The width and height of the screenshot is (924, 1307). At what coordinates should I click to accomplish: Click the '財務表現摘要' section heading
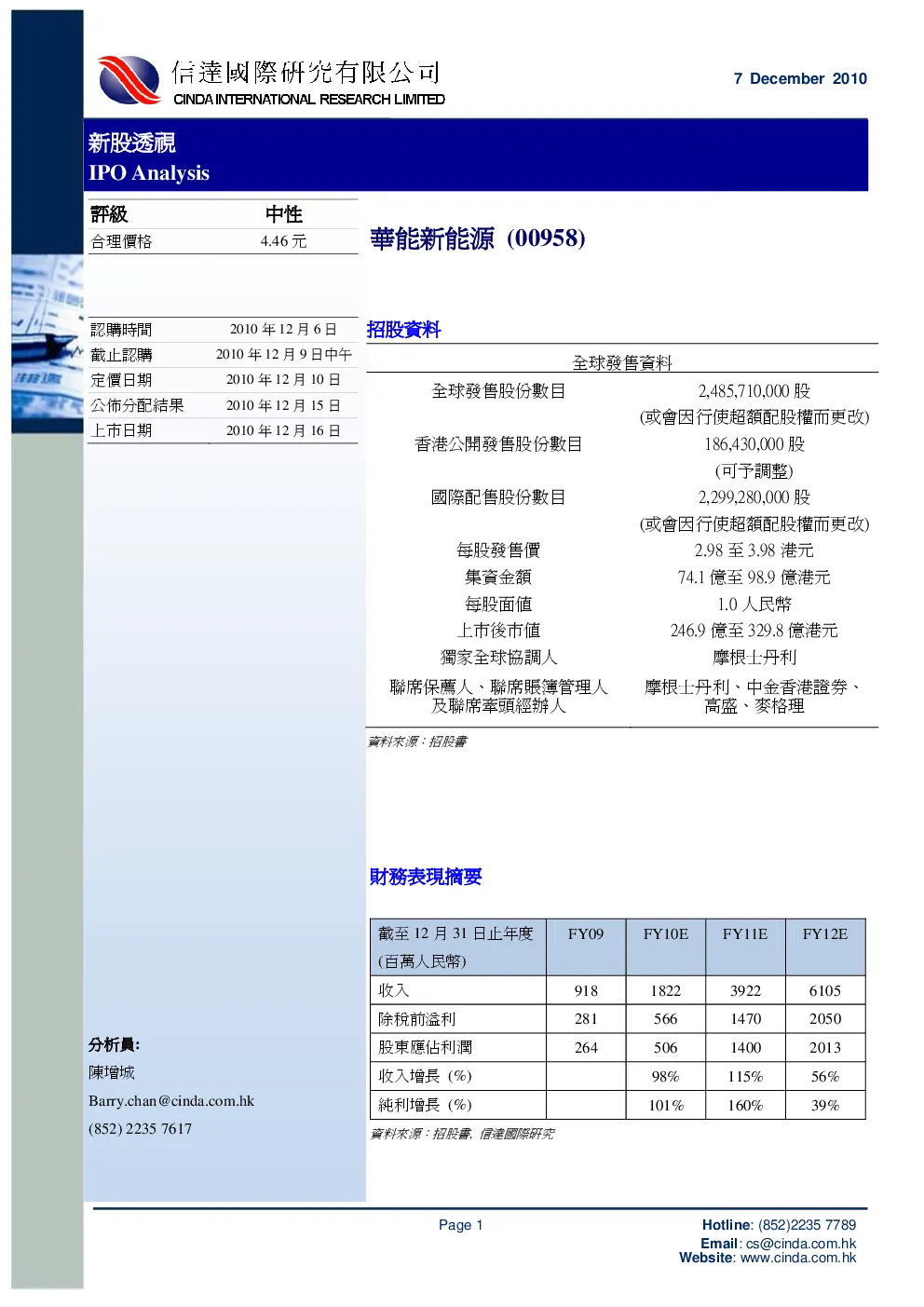click(426, 877)
